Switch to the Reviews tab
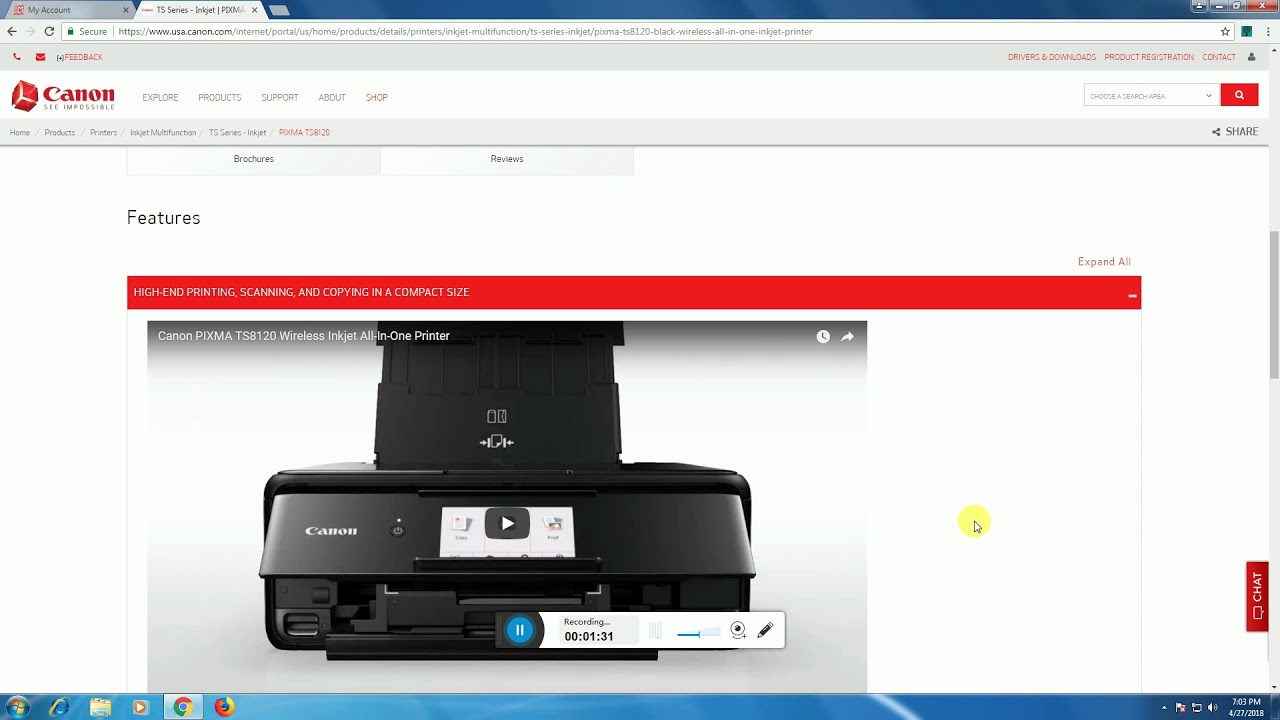The width and height of the screenshot is (1280, 720). [x=507, y=159]
